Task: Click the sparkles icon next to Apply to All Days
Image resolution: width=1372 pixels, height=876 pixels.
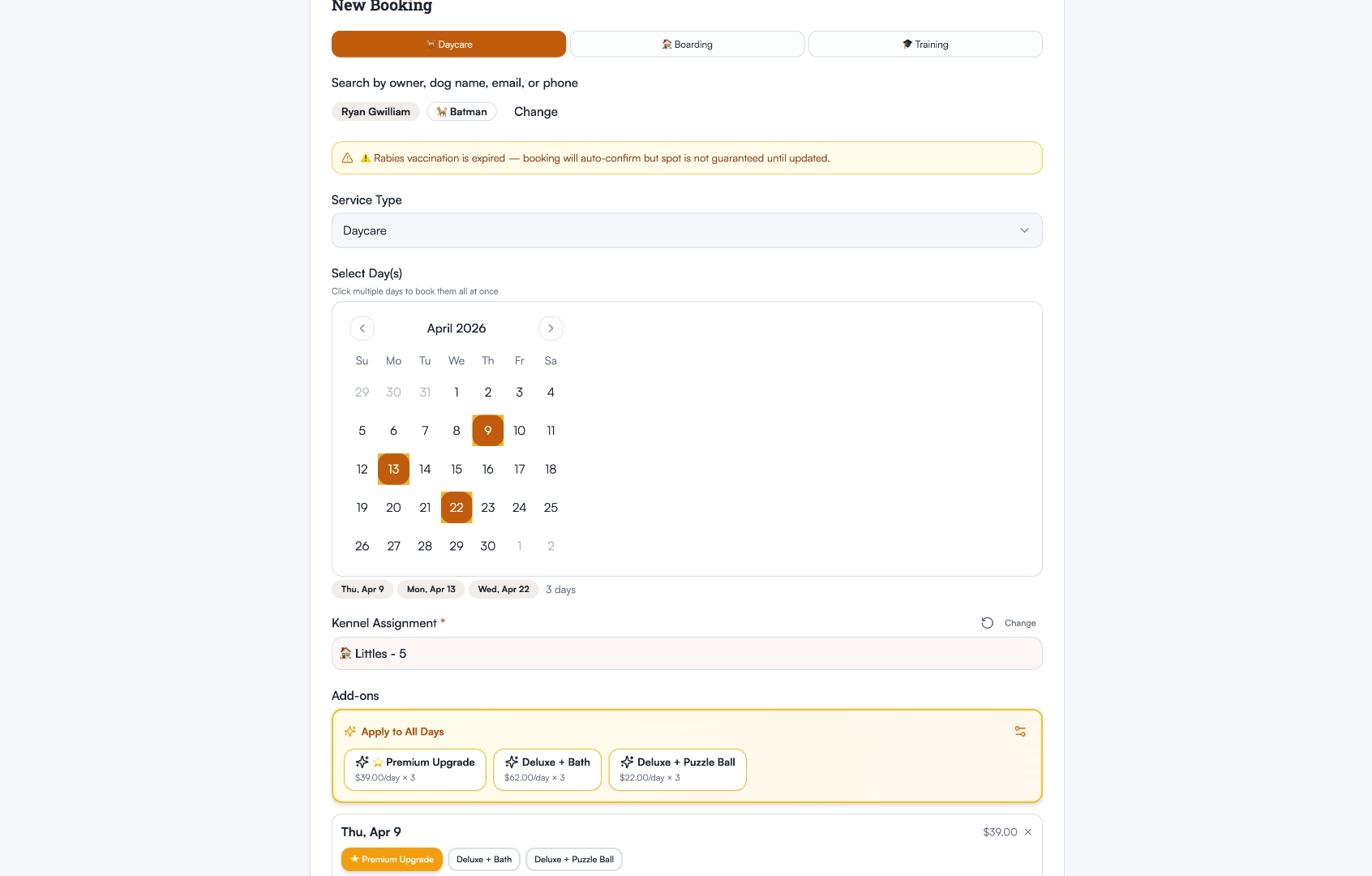Action: pos(349,731)
